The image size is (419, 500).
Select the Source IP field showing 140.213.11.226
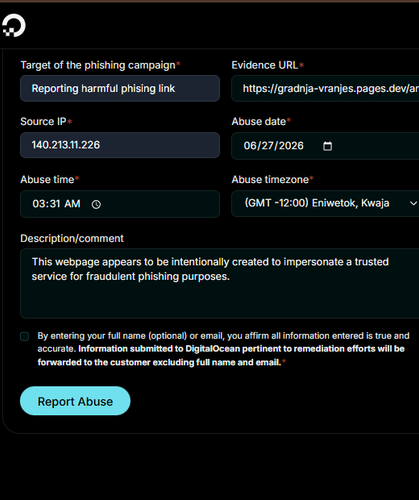coord(120,145)
